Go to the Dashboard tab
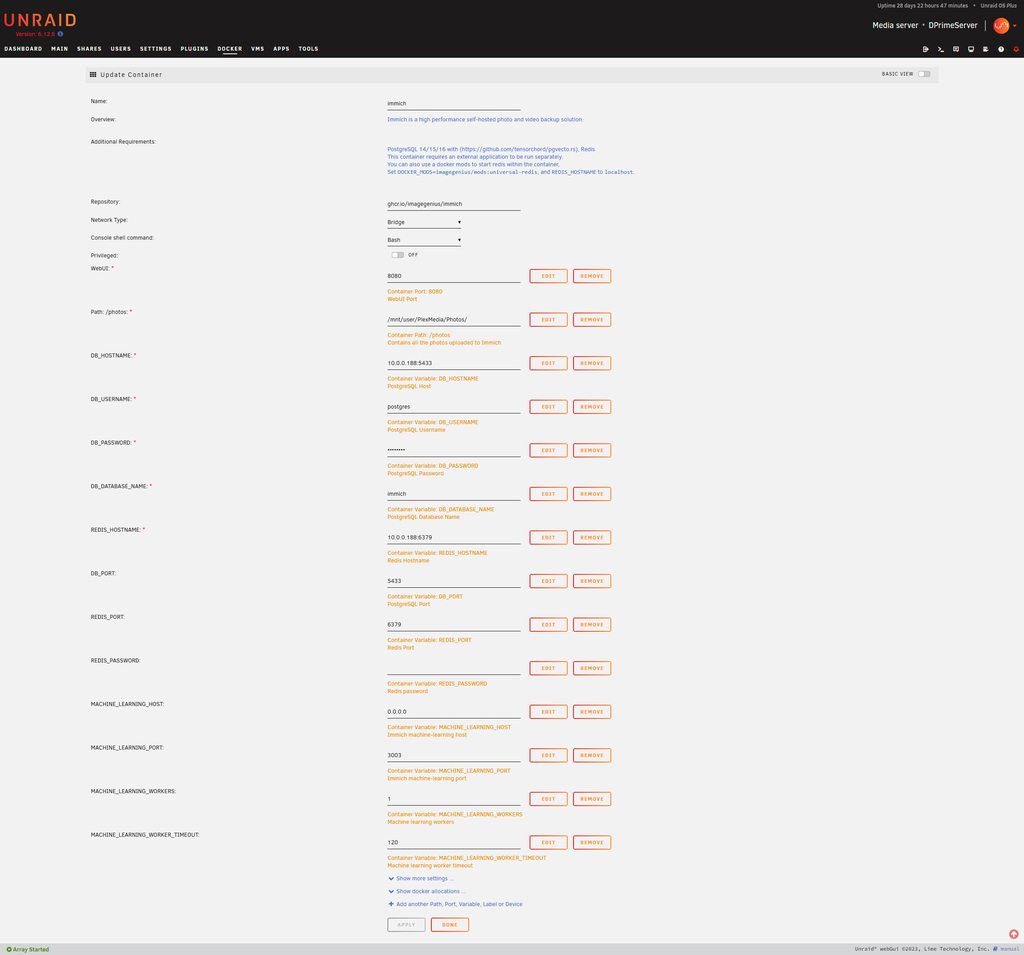1024x955 pixels. tap(23, 49)
